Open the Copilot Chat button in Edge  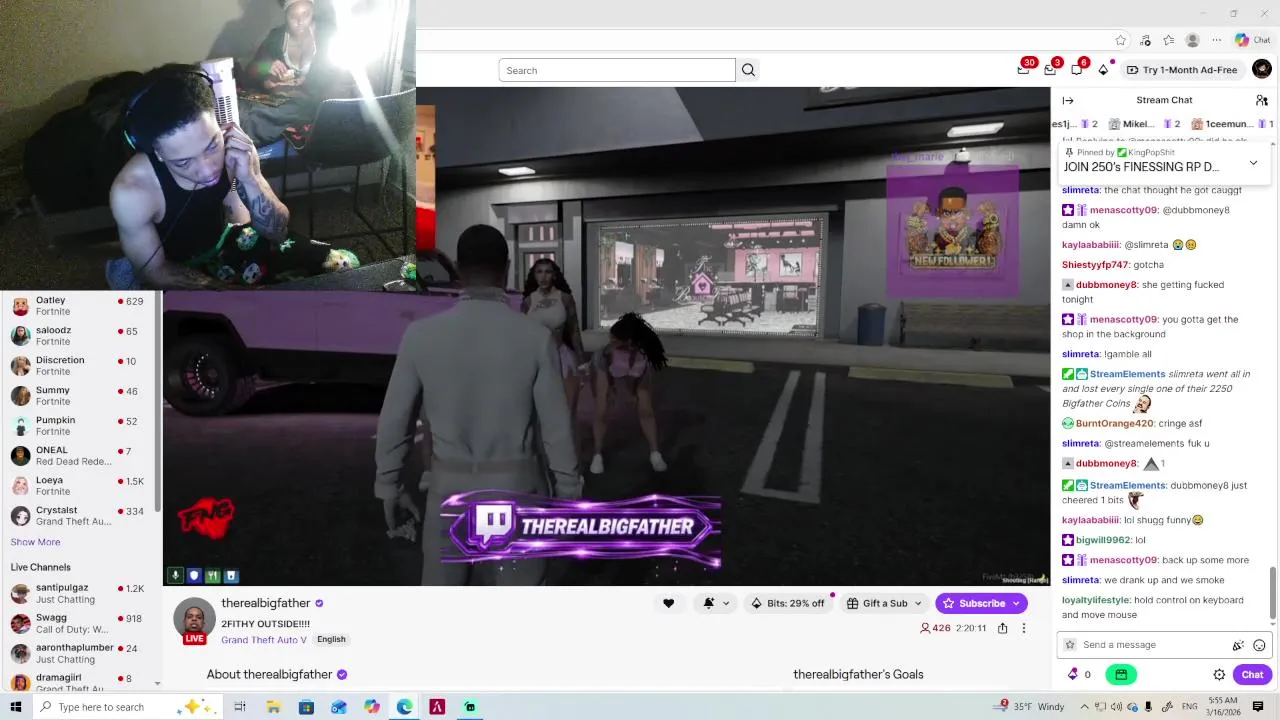1252,40
